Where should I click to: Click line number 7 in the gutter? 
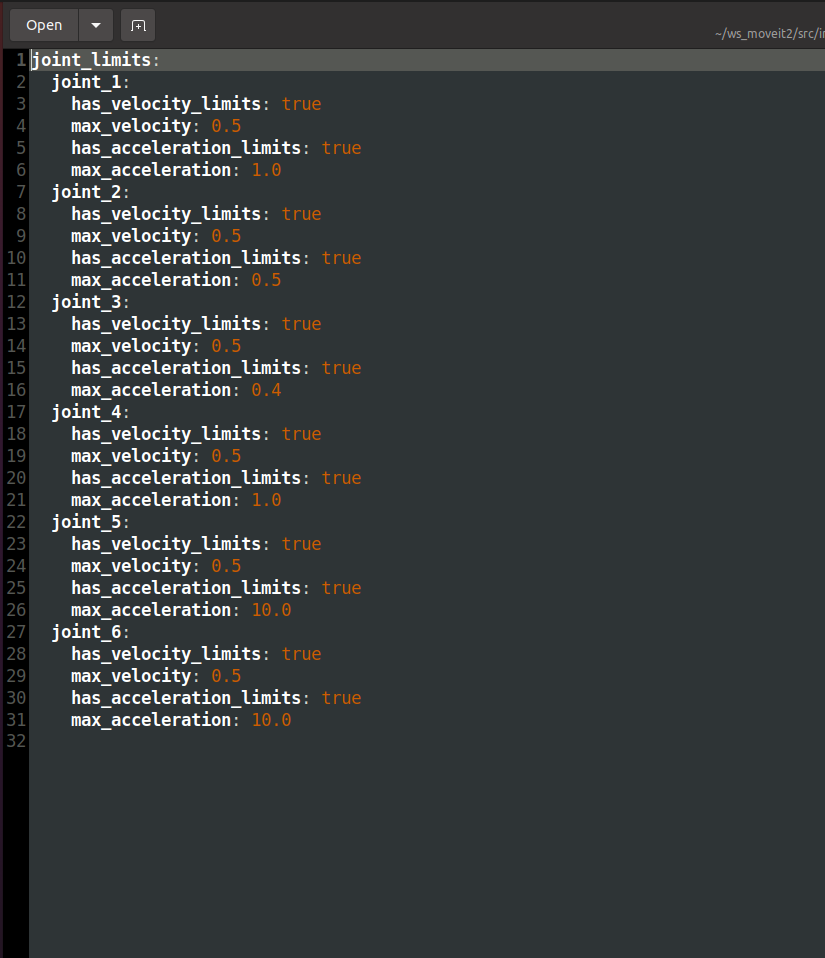(x=19, y=191)
